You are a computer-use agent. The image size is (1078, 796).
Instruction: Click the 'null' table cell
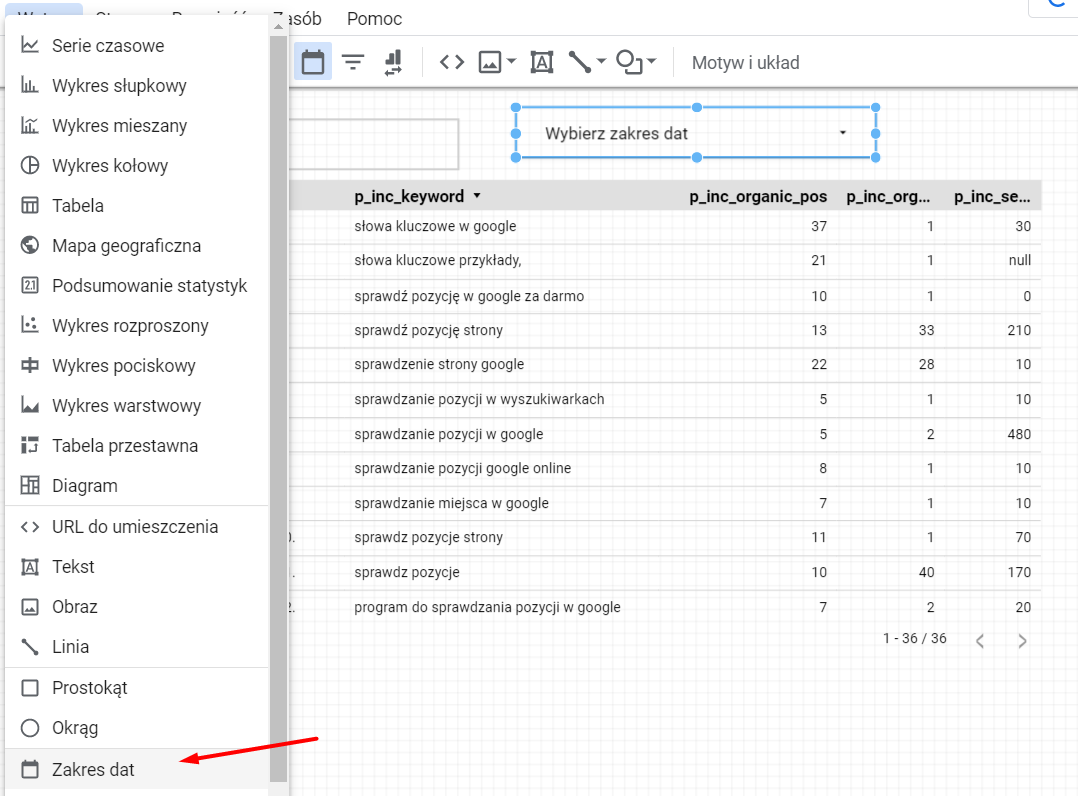[x=1020, y=261]
